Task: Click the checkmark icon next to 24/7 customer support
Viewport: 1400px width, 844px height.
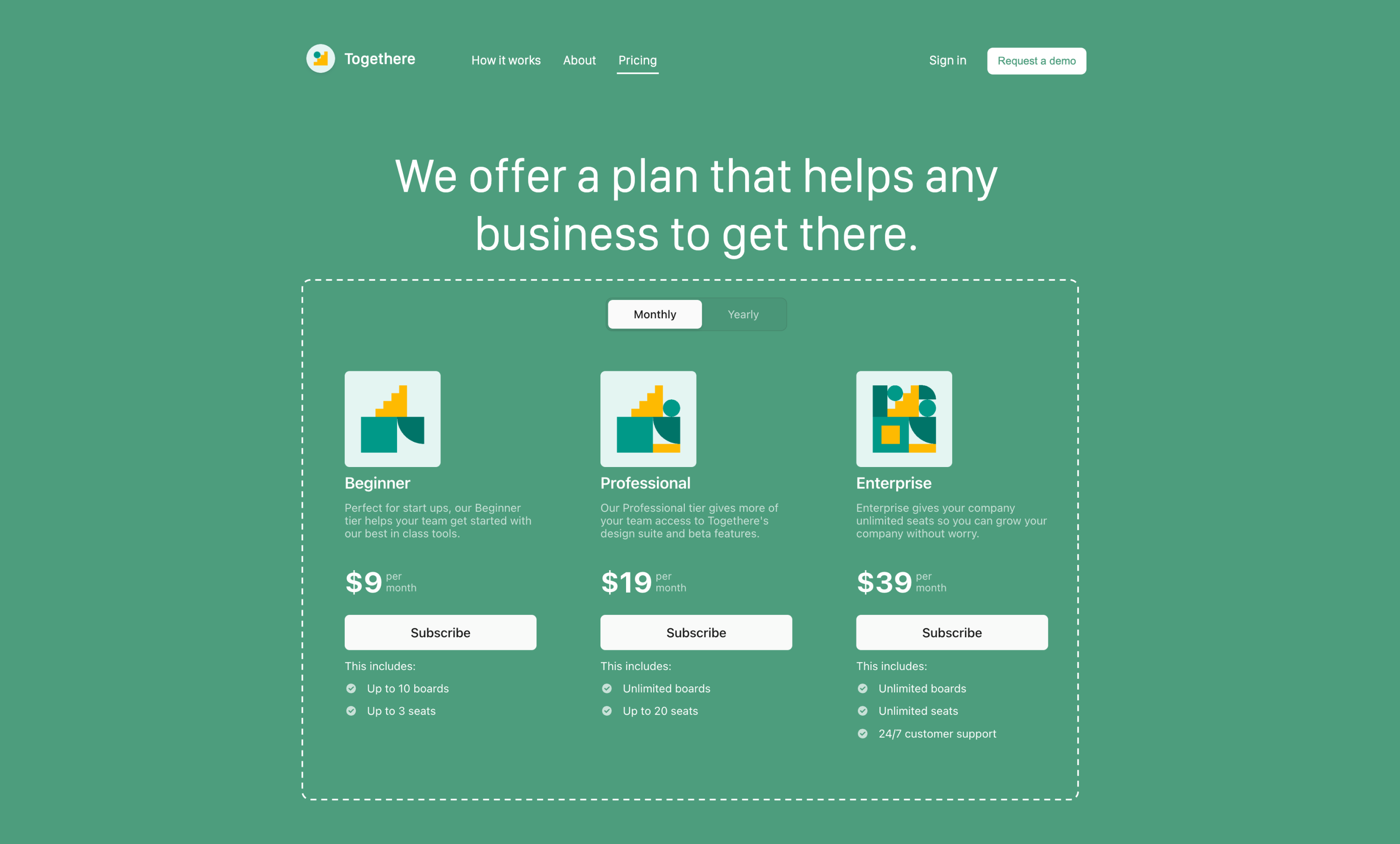Action: [x=862, y=733]
